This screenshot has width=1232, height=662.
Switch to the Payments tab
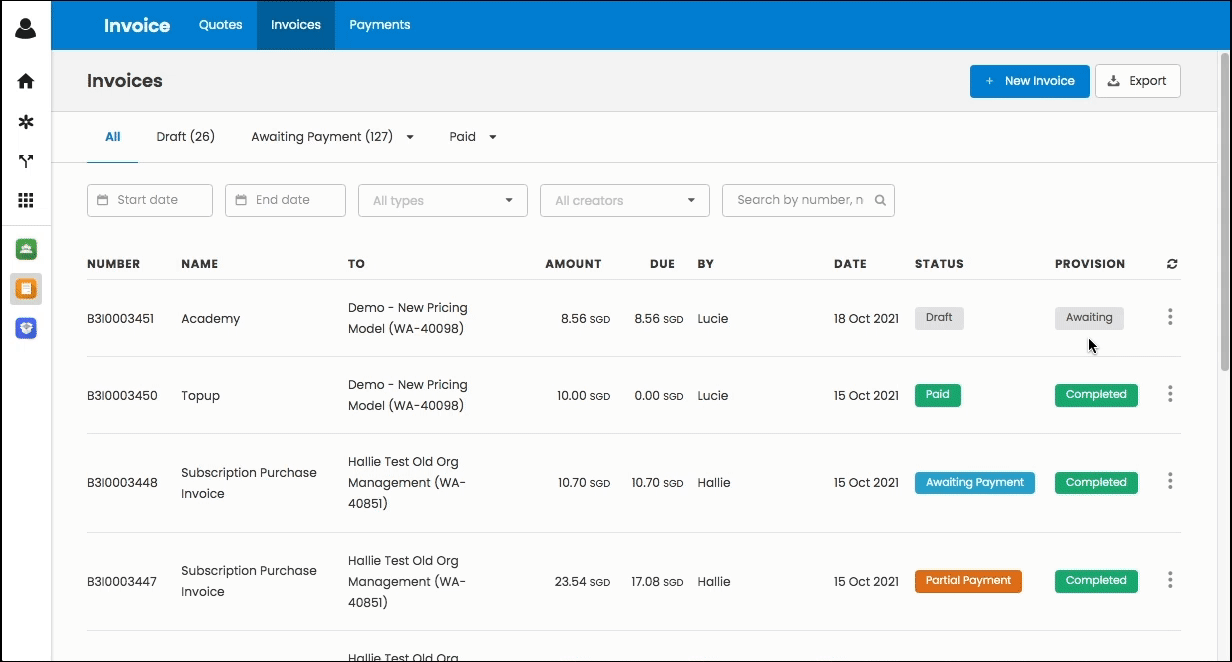tap(380, 25)
